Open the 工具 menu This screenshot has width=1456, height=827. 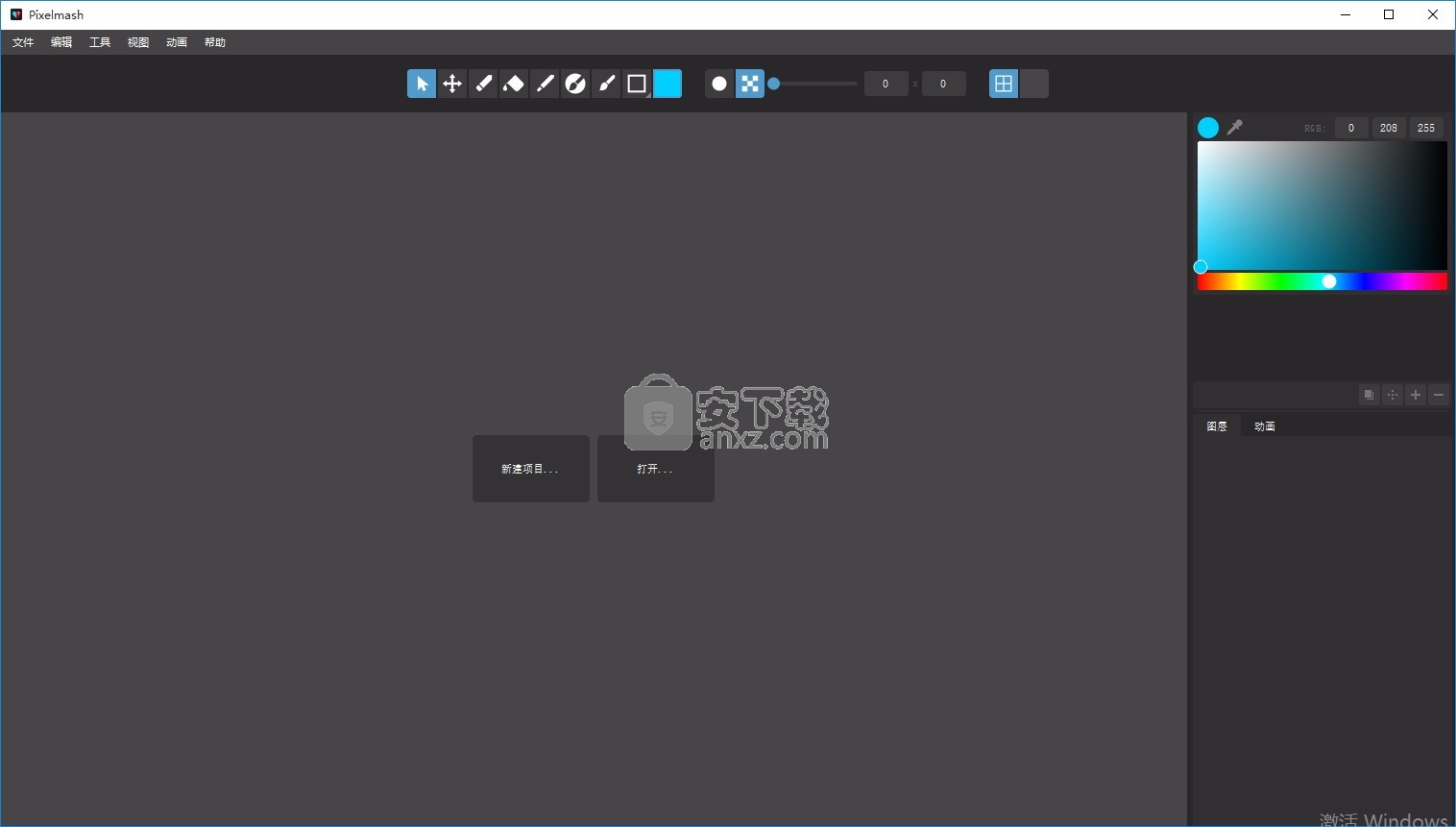pos(100,42)
